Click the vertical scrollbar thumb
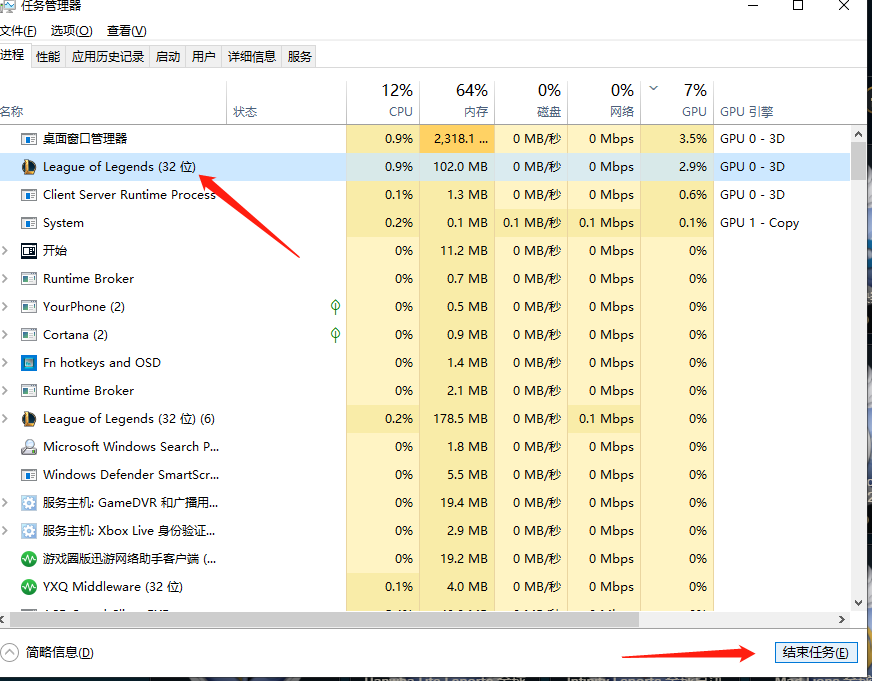 (x=858, y=161)
